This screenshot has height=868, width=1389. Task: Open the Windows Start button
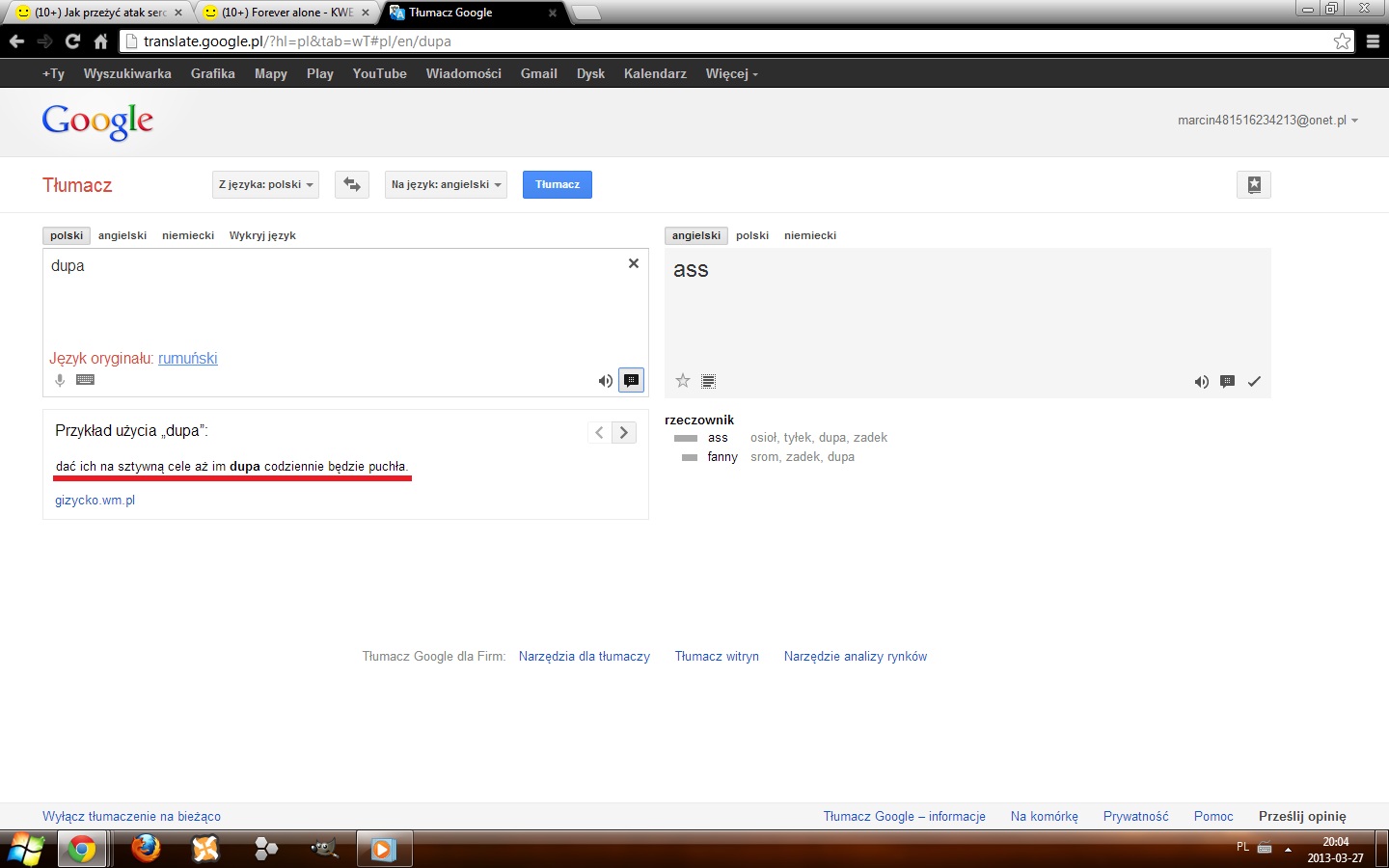pyautogui.click(x=26, y=849)
